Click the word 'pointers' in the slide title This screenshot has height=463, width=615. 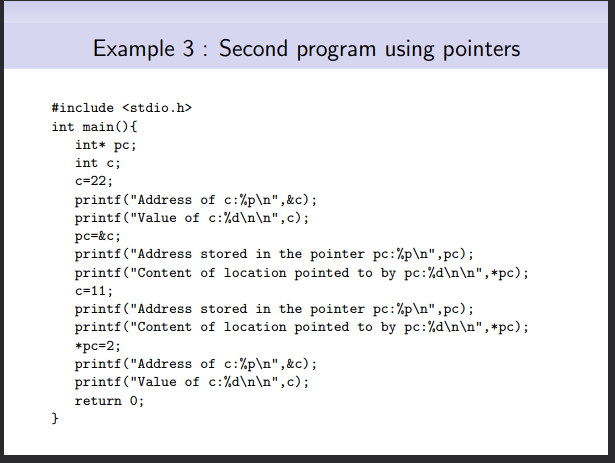click(x=482, y=50)
